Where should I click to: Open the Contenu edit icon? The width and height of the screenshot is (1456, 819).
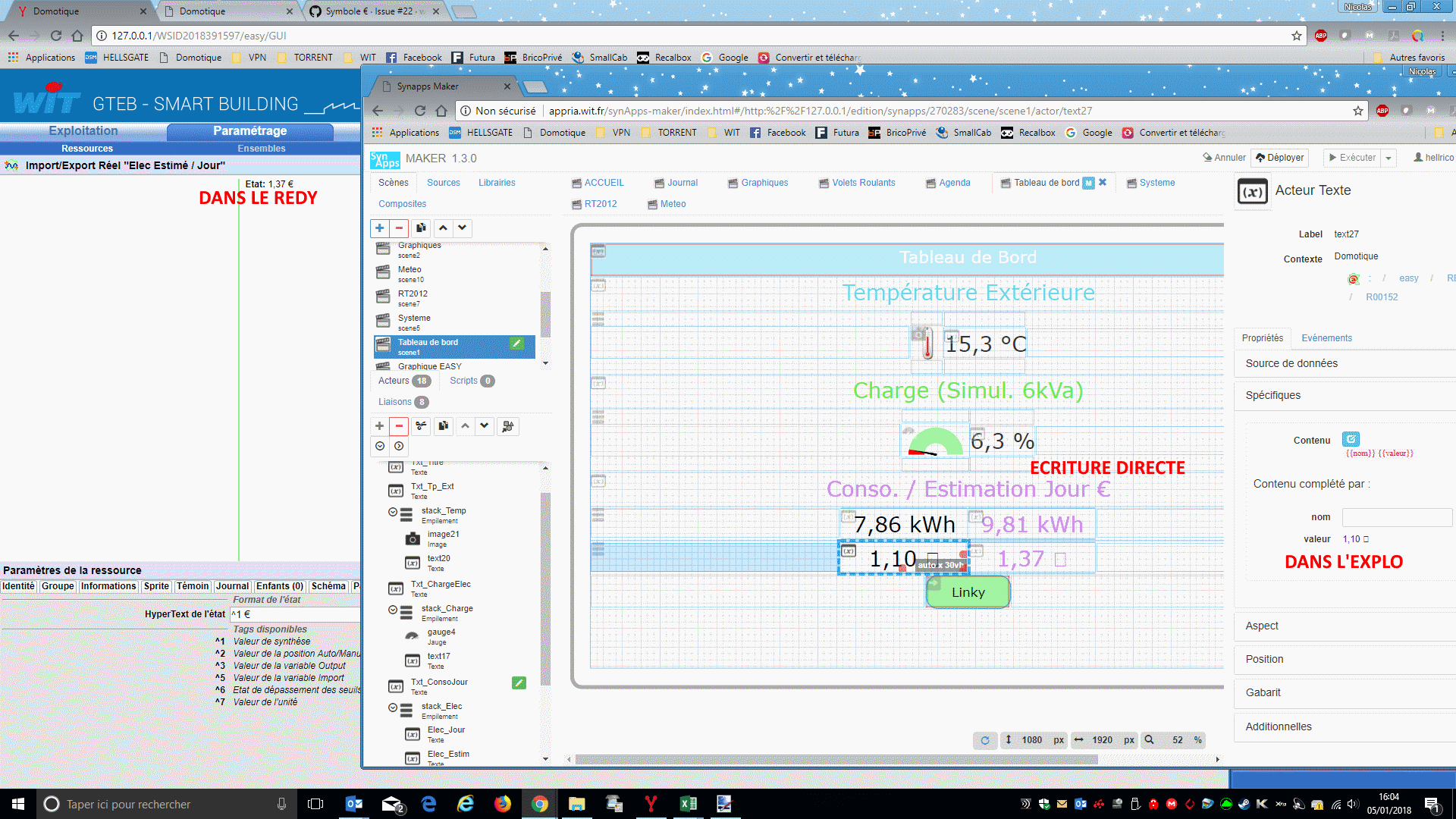pos(1351,439)
